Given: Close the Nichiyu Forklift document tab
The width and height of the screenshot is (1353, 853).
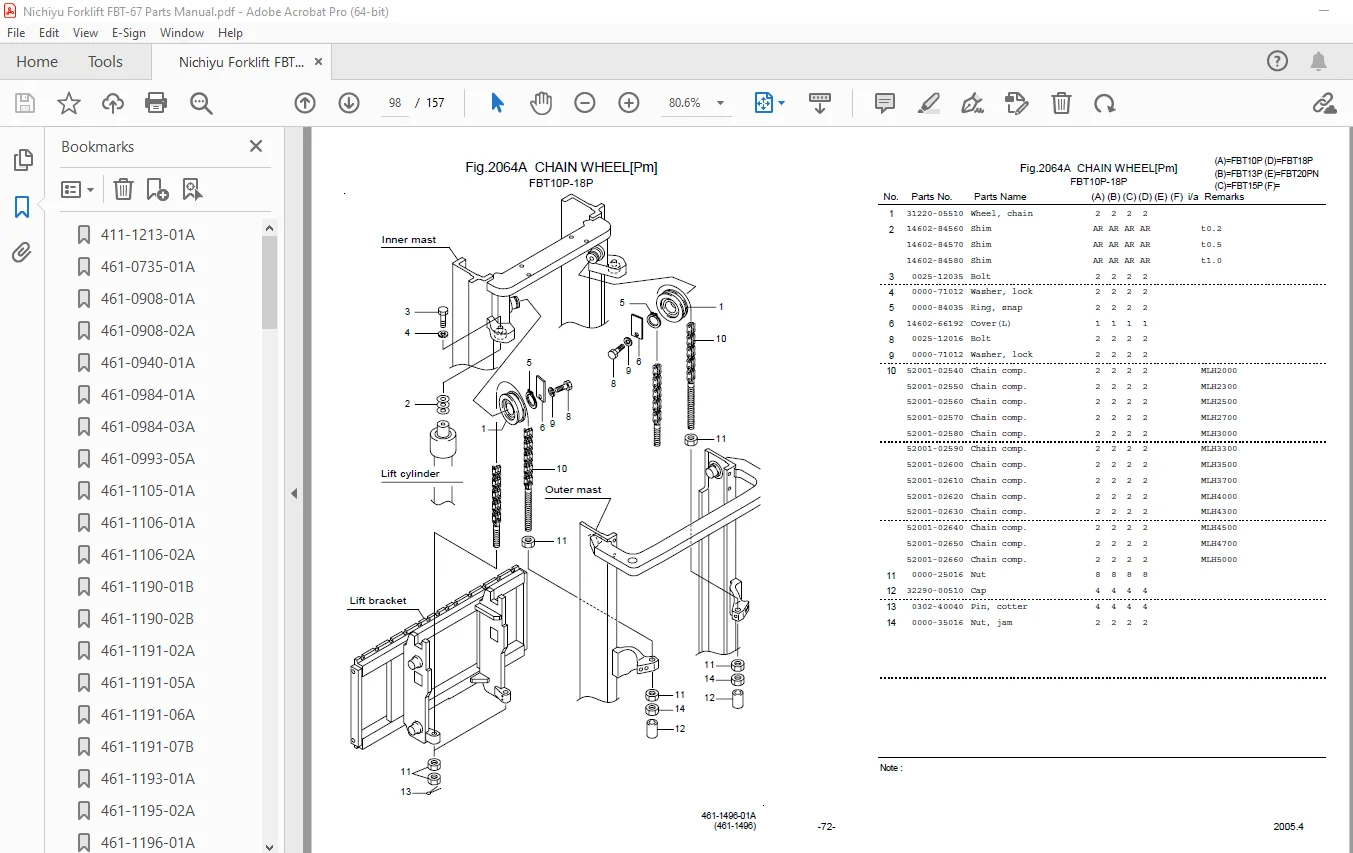Looking at the screenshot, I should tap(319, 61).
